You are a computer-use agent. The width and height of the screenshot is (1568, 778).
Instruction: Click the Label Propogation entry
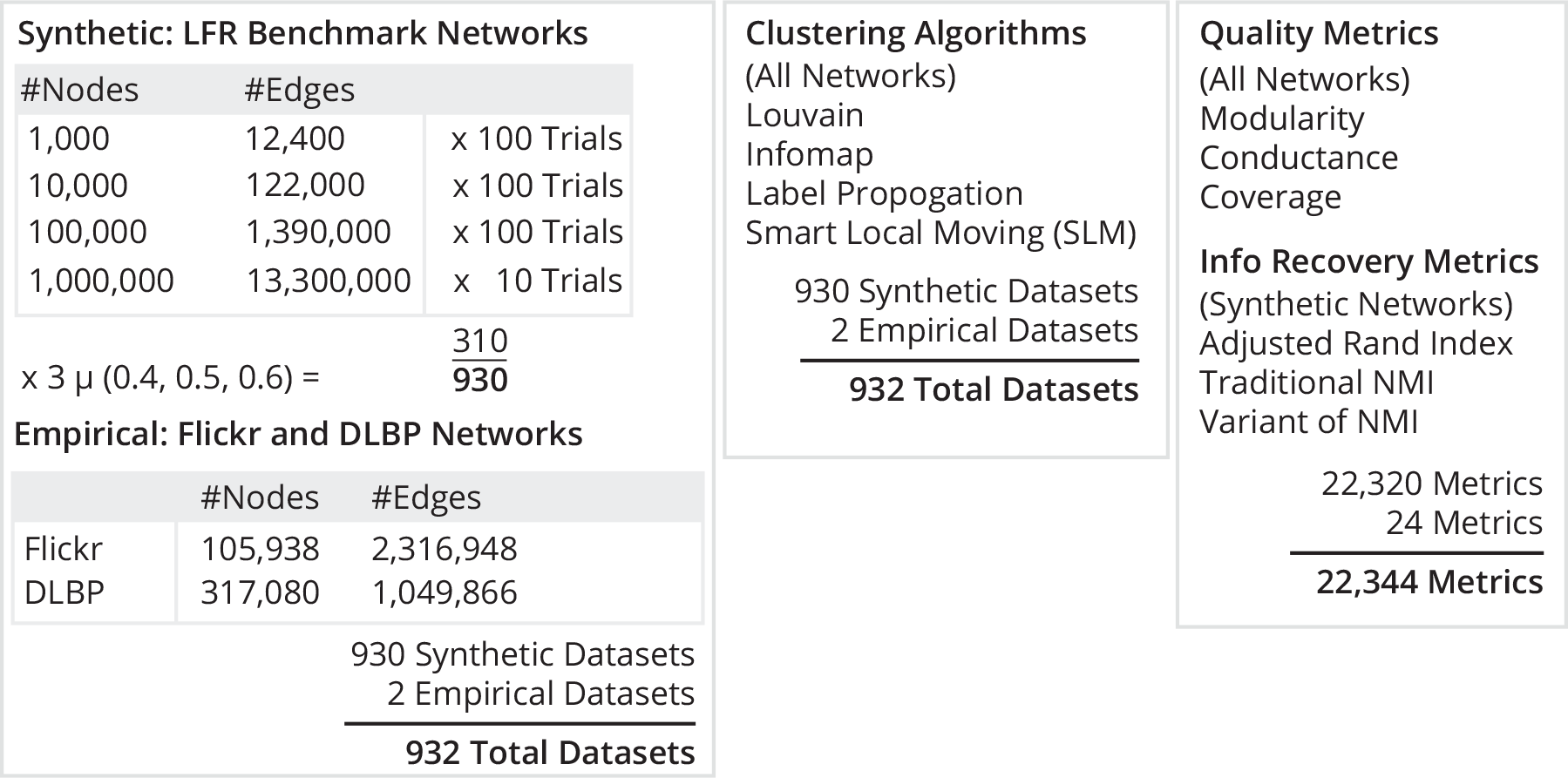click(x=884, y=194)
